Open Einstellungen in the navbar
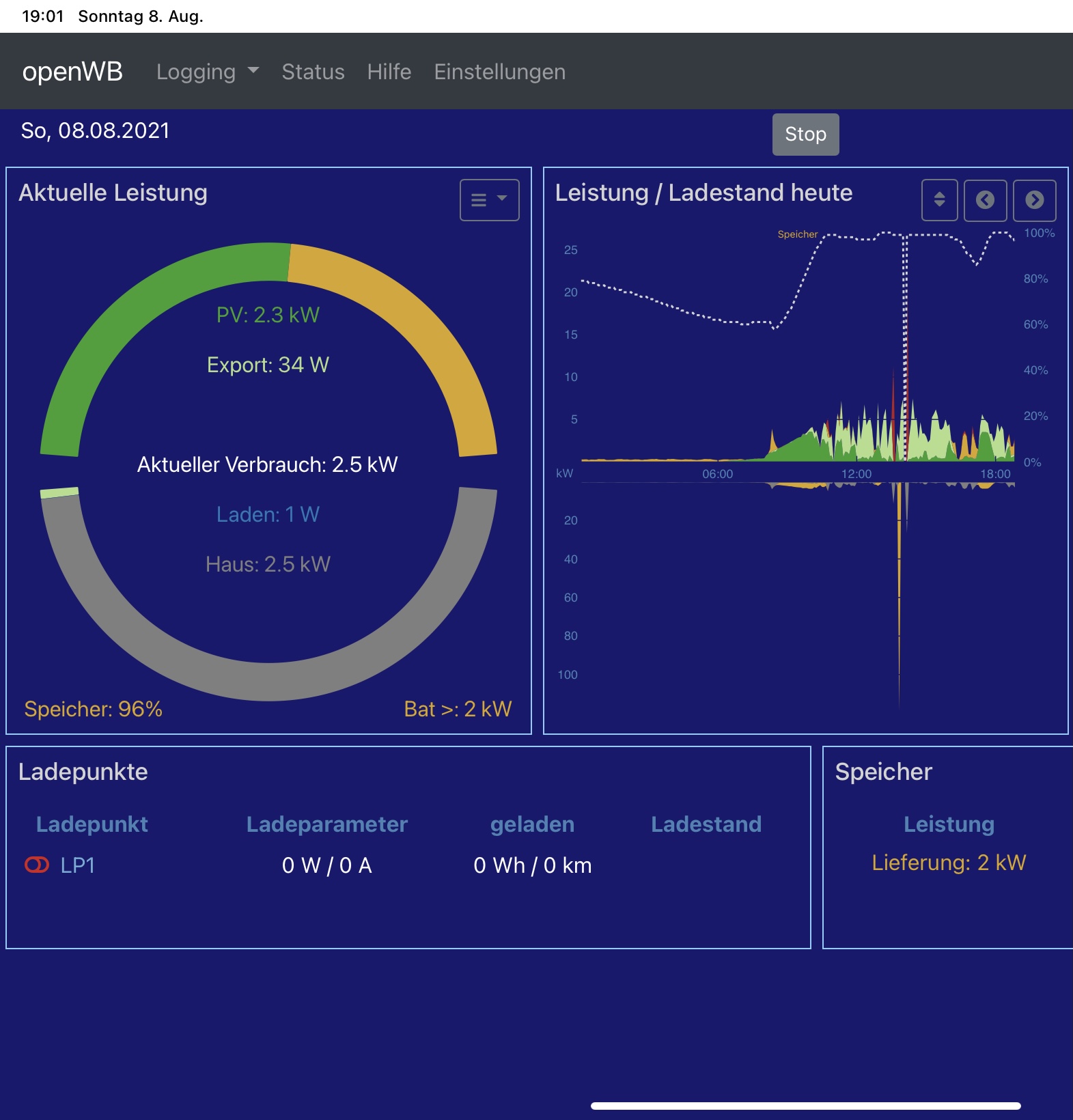 point(499,72)
